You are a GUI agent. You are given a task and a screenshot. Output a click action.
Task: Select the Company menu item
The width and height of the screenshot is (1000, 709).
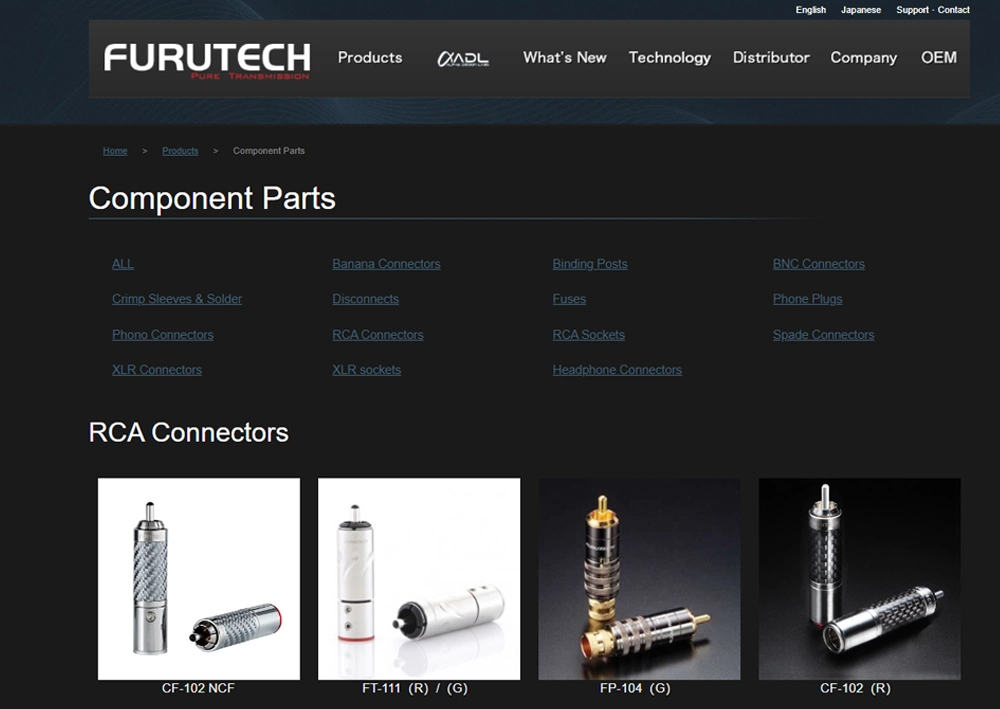[x=864, y=58]
